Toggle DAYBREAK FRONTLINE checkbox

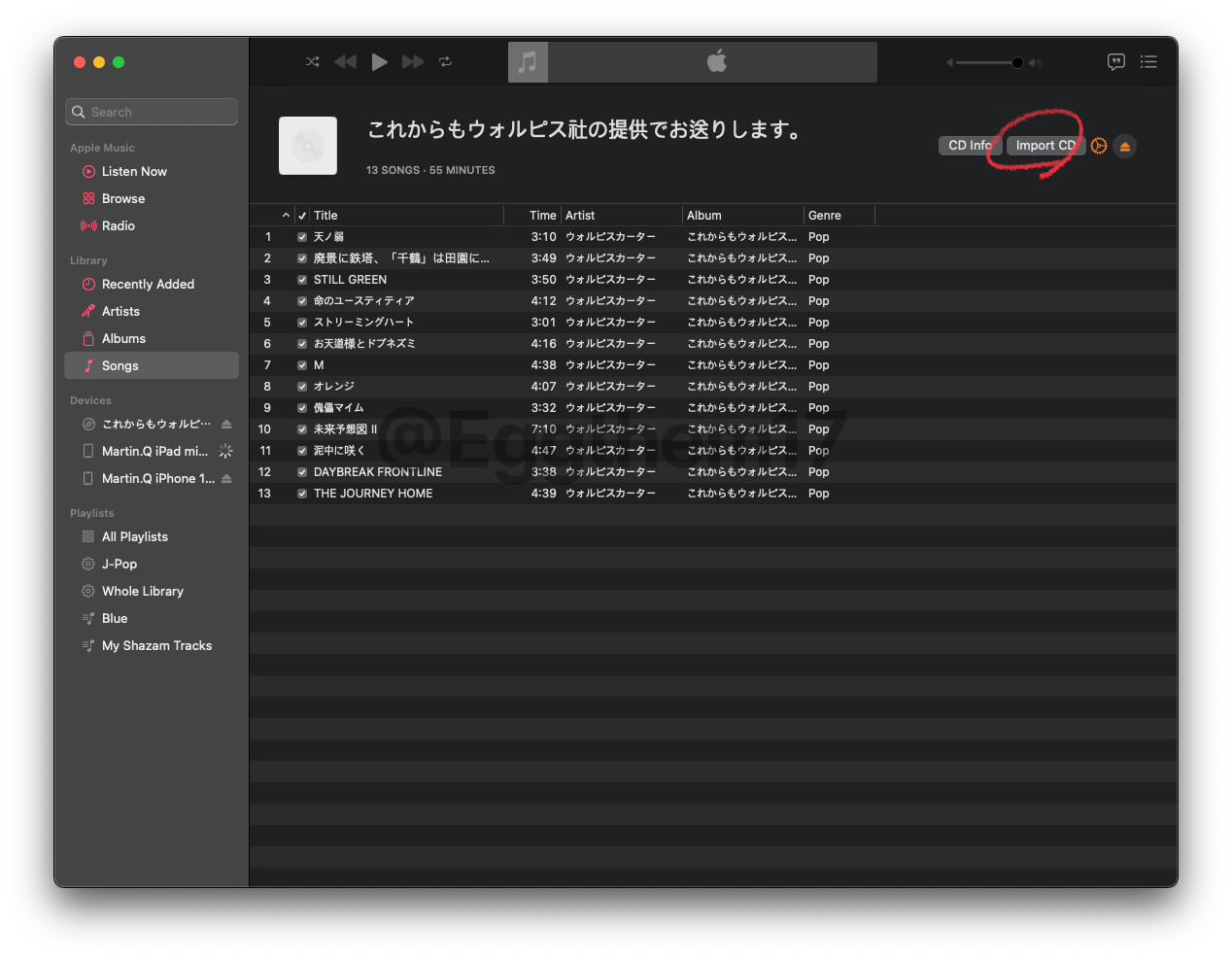point(302,472)
